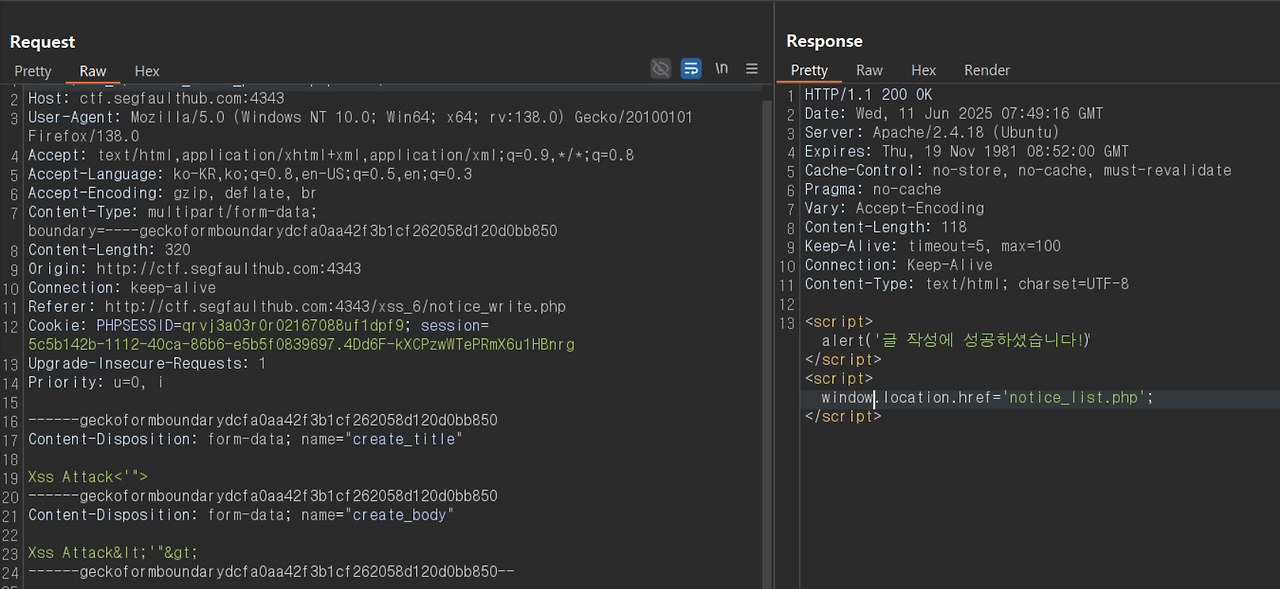This screenshot has width=1280, height=589.
Task: Click the Accept-Encoding: gzip, deflate, br line
Action: tap(172, 193)
